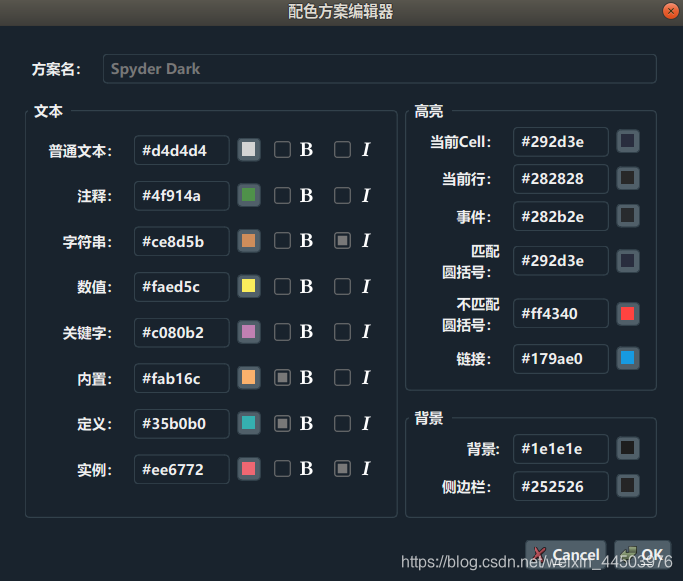Screen dimensions: 683x581
Task: Open color picker for 字符串 orange swatch
Action: pyautogui.click(x=249, y=240)
